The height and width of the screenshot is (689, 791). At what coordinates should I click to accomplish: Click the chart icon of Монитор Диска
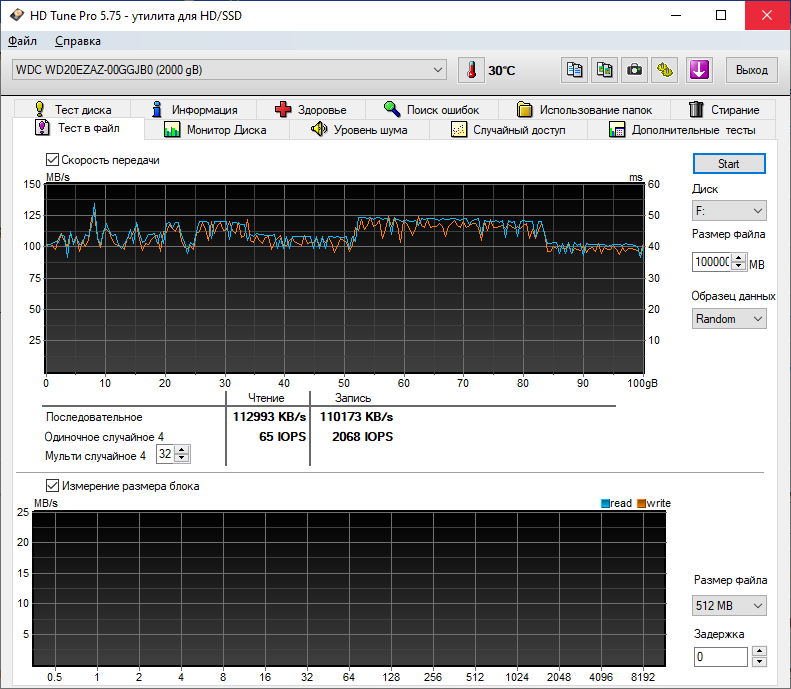pyautogui.click(x=172, y=130)
